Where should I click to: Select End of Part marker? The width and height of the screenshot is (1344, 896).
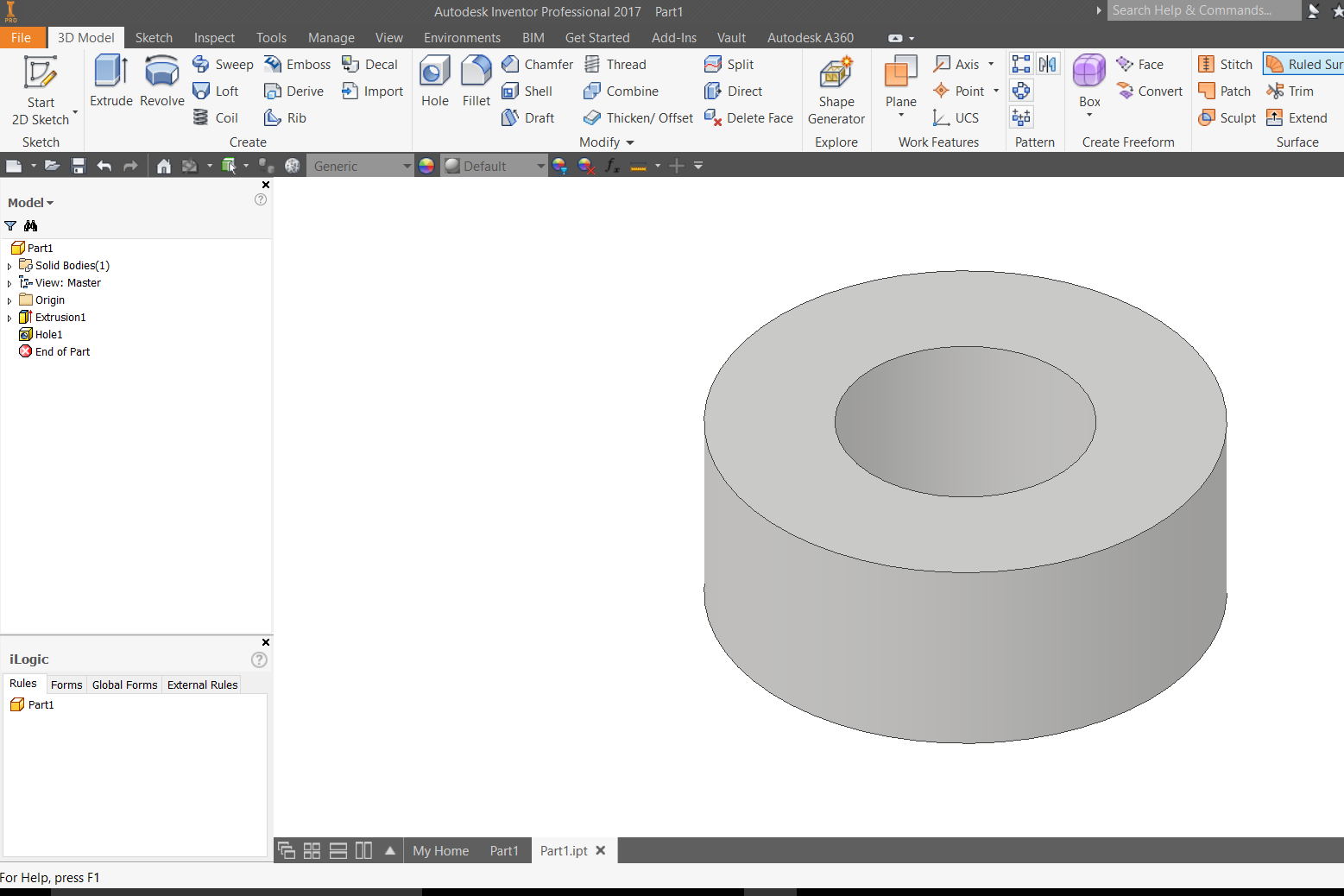pyautogui.click(x=54, y=352)
